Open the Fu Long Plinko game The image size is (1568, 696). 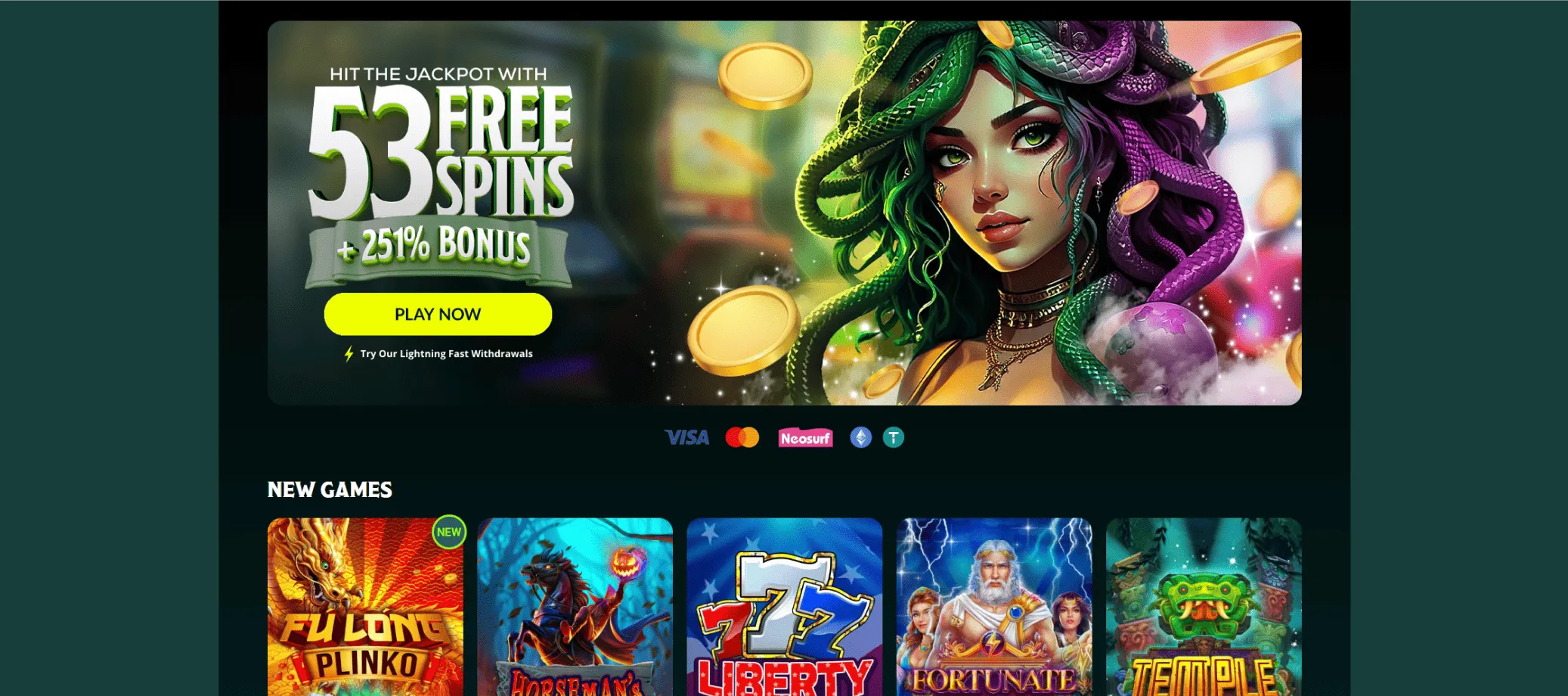[x=365, y=607]
